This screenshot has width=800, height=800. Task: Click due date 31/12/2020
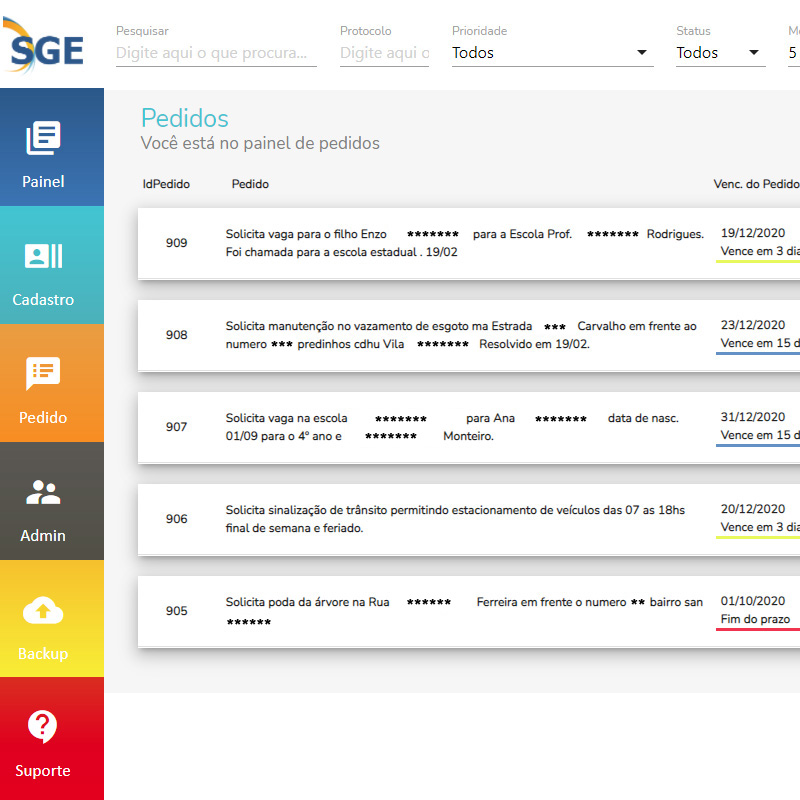[753, 417]
